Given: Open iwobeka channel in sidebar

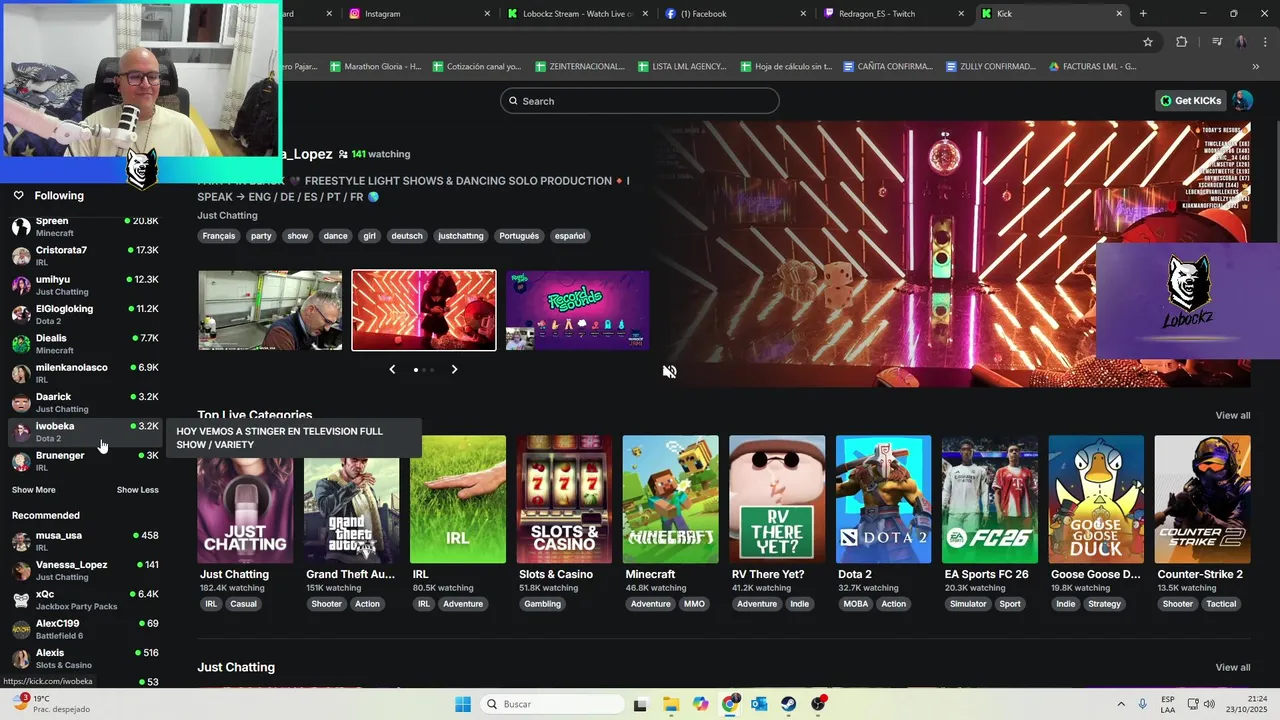Looking at the screenshot, I should pyautogui.click(x=85, y=432).
